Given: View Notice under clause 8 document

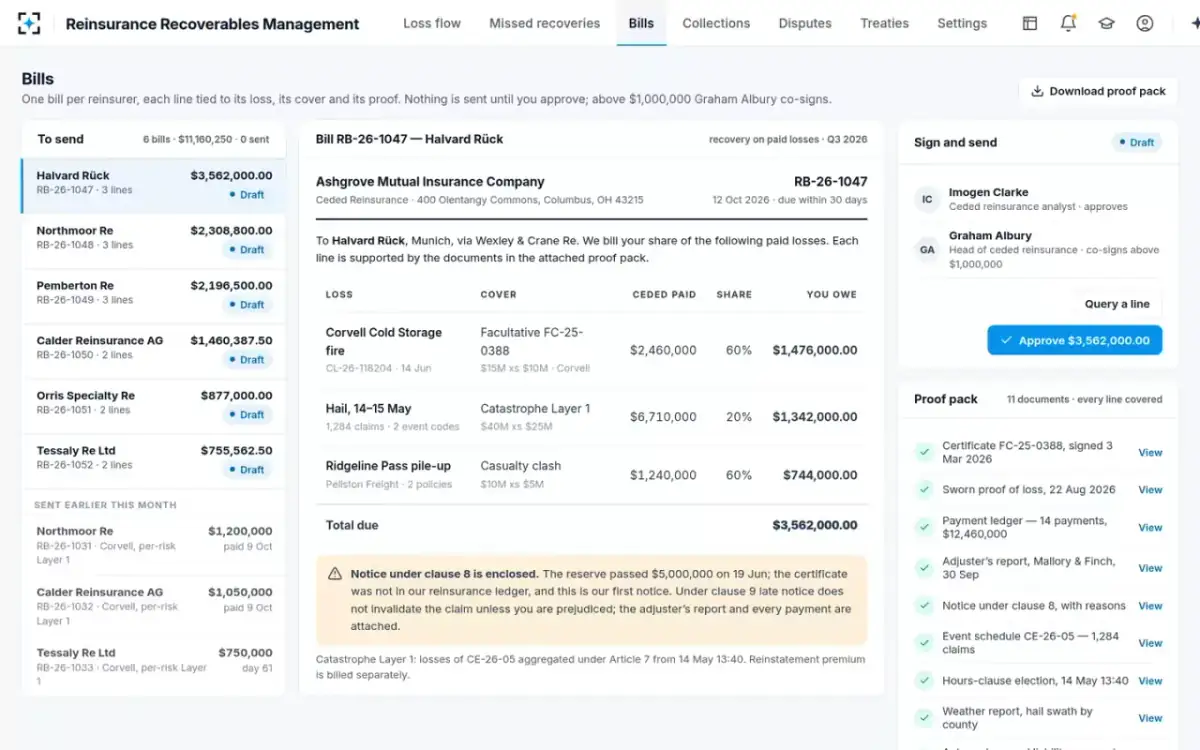Looking at the screenshot, I should pyautogui.click(x=1150, y=606).
